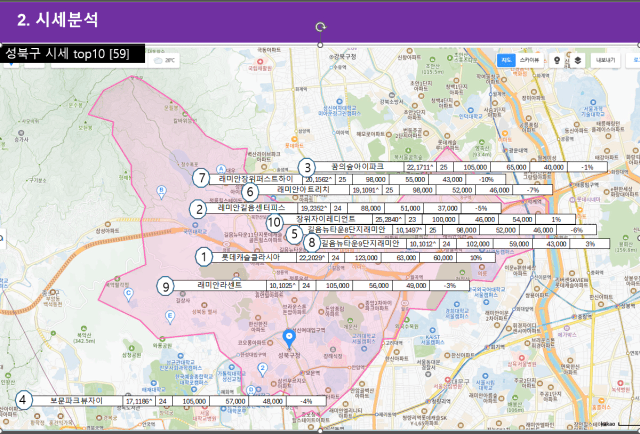Select the slide title 2. 시세분석
Viewport: 640px width, 434px height.
58,20
